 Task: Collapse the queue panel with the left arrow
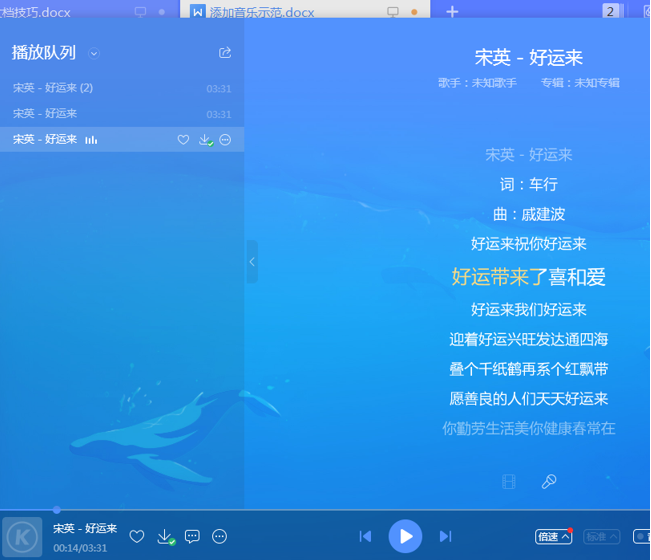(252, 262)
